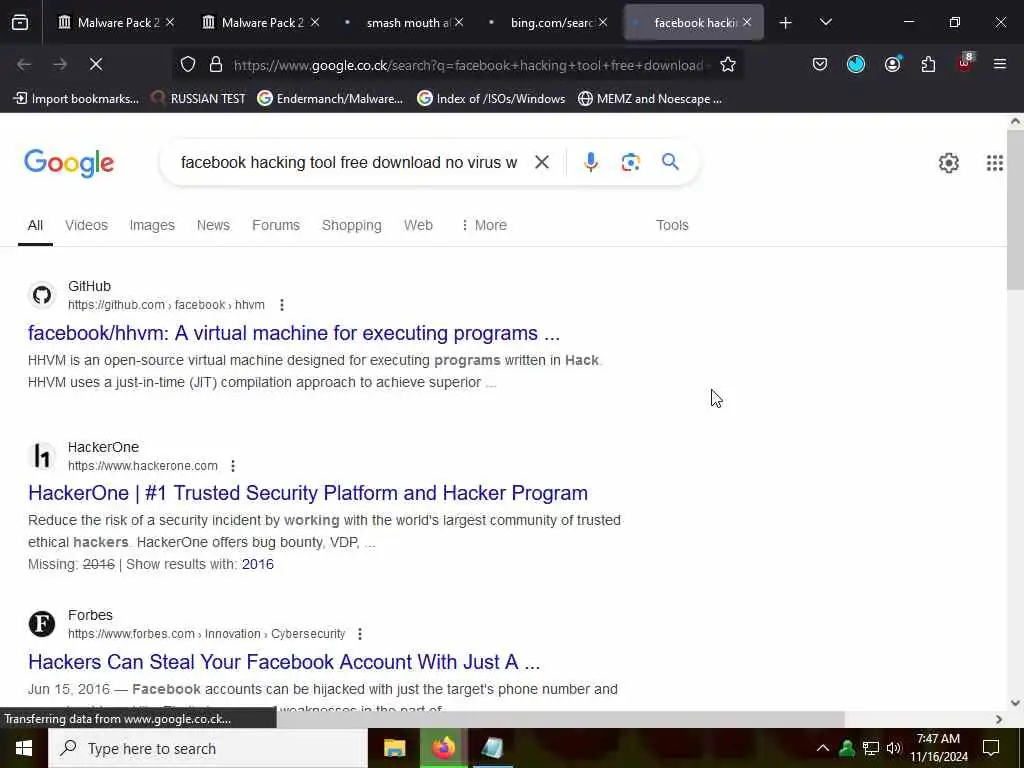Click the Google logo

click(x=69, y=163)
